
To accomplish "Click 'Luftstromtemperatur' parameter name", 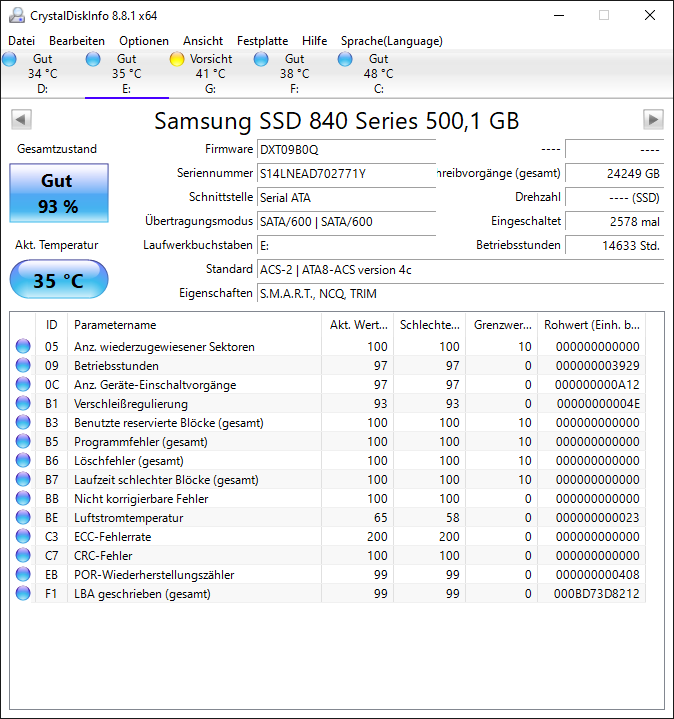I will click(128, 518).
